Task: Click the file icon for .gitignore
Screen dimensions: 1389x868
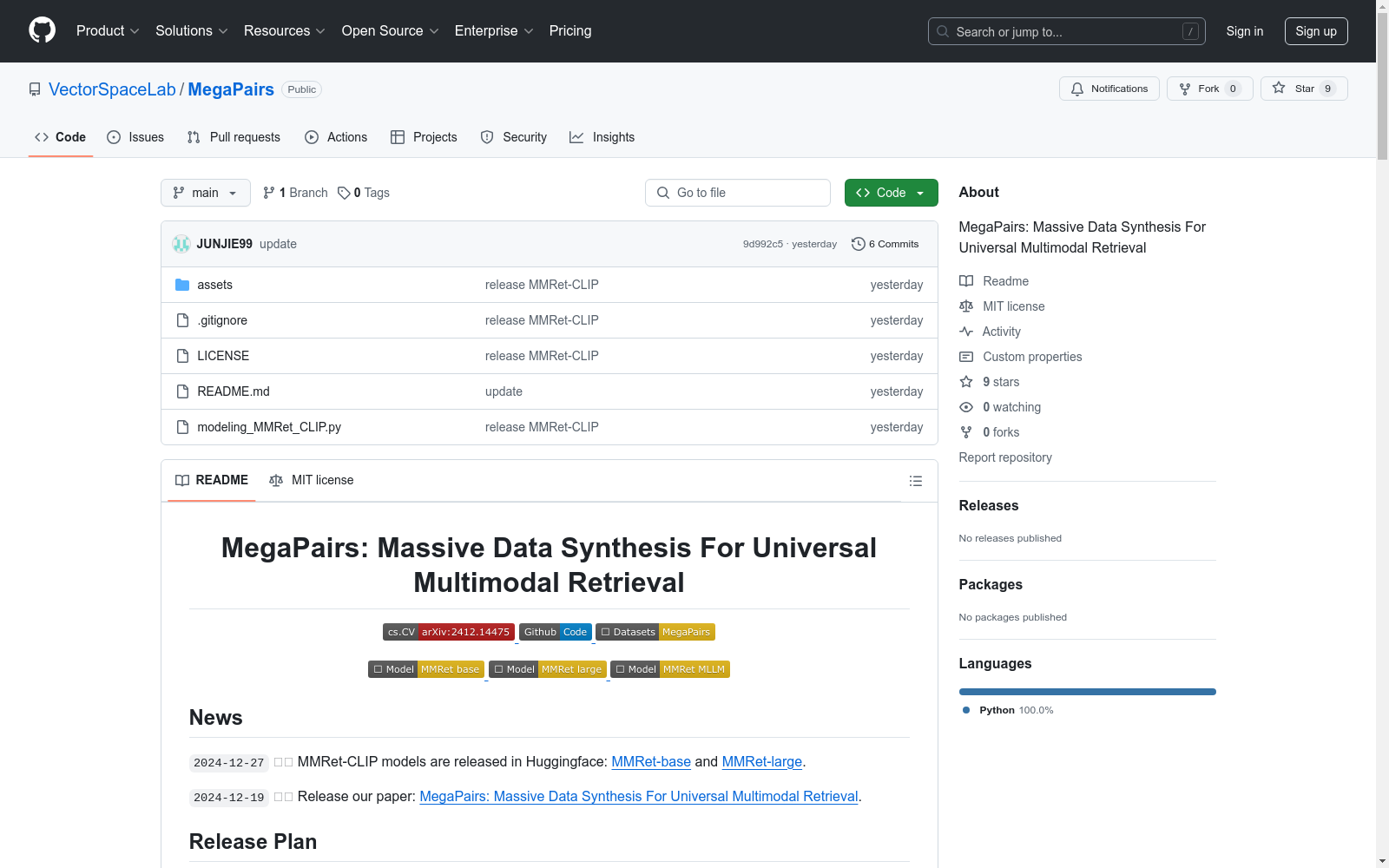Action: click(x=182, y=320)
